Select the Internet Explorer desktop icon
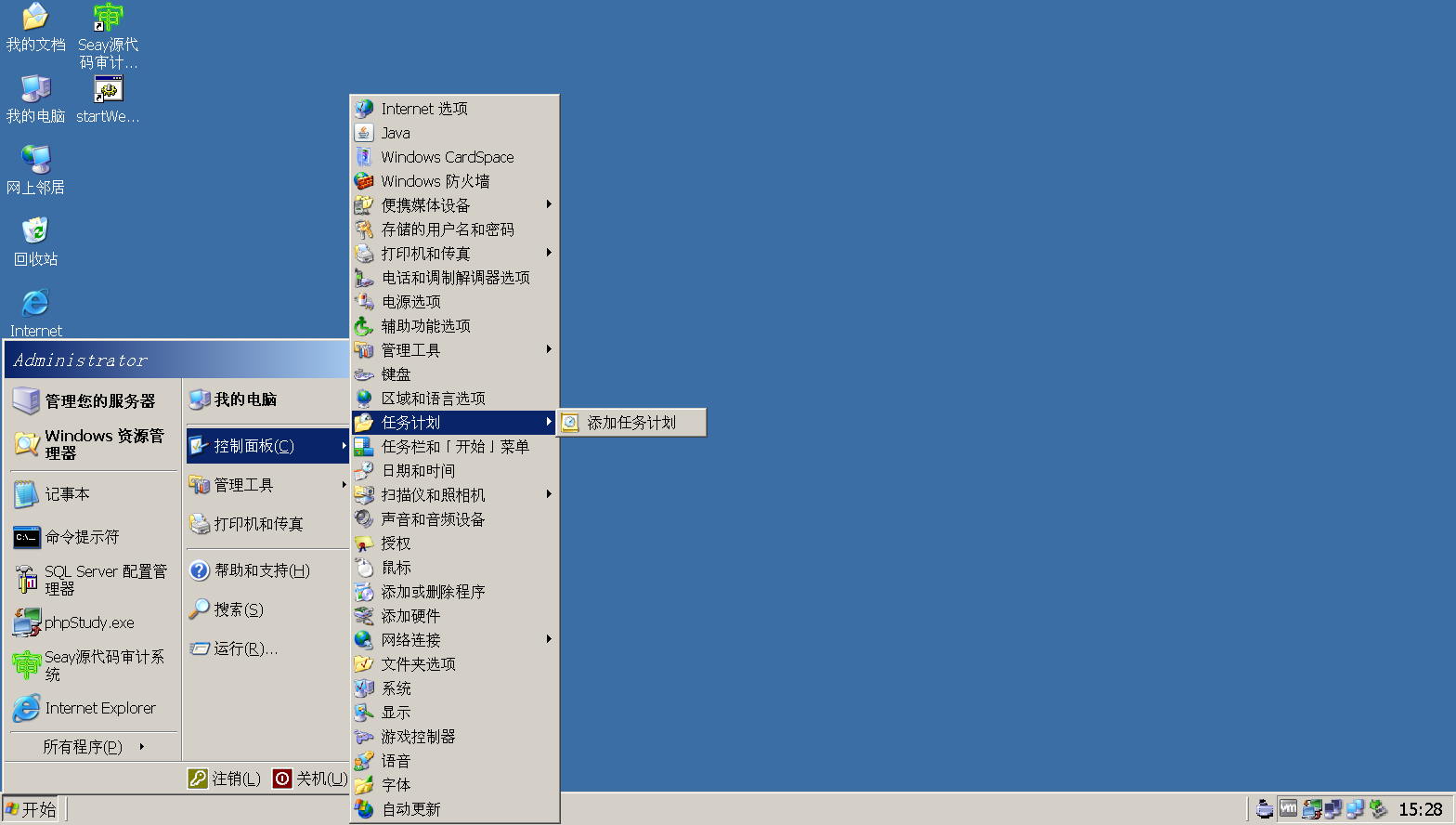The image size is (1456, 825). pos(35,313)
